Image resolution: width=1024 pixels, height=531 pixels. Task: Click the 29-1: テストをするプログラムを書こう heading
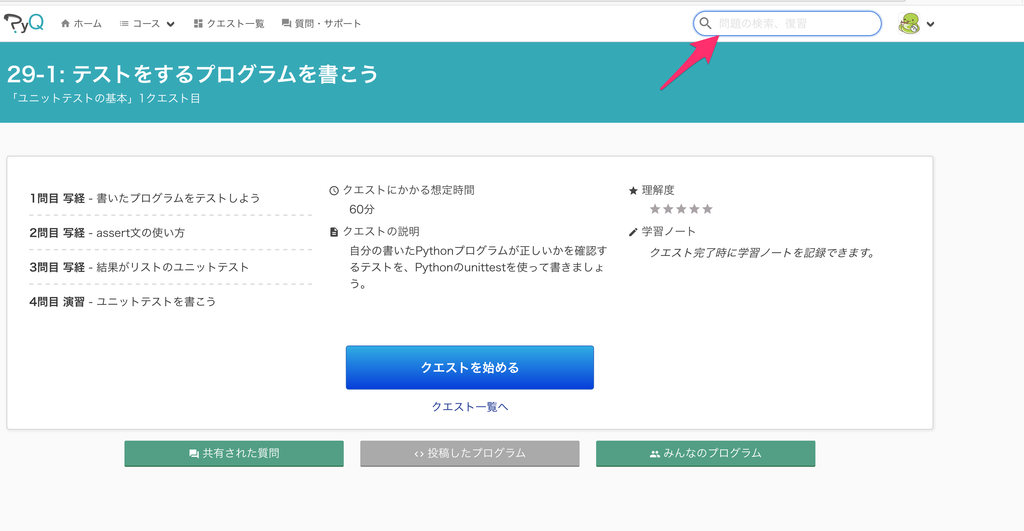click(x=193, y=74)
